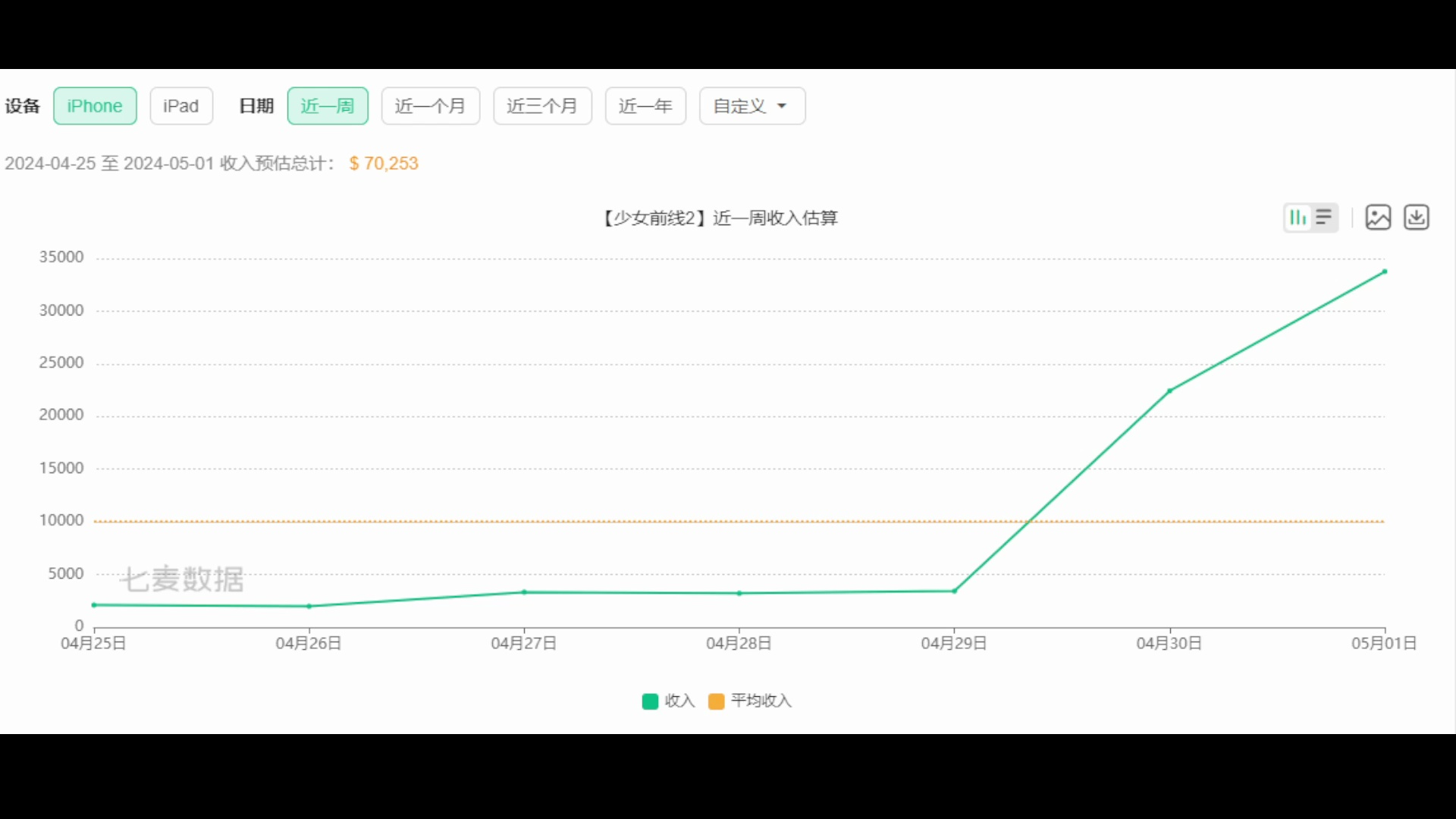Save the chart as an image
Viewport: 1456px width, 819px height.
(x=1378, y=218)
